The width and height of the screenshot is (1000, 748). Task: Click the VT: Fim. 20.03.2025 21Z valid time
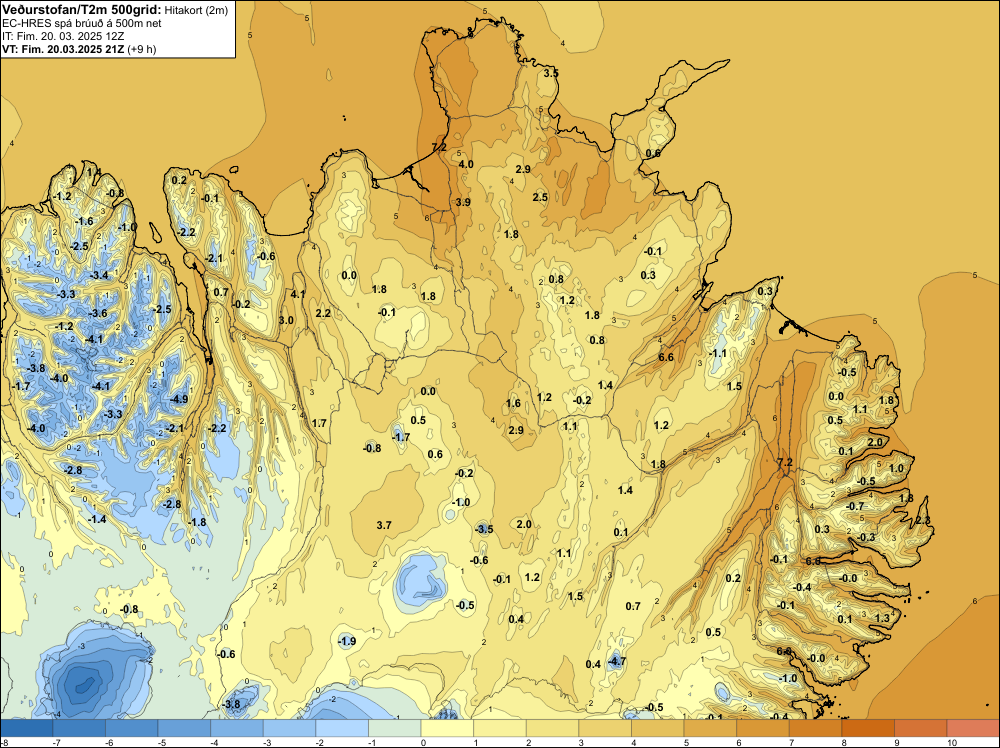tap(63, 49)
